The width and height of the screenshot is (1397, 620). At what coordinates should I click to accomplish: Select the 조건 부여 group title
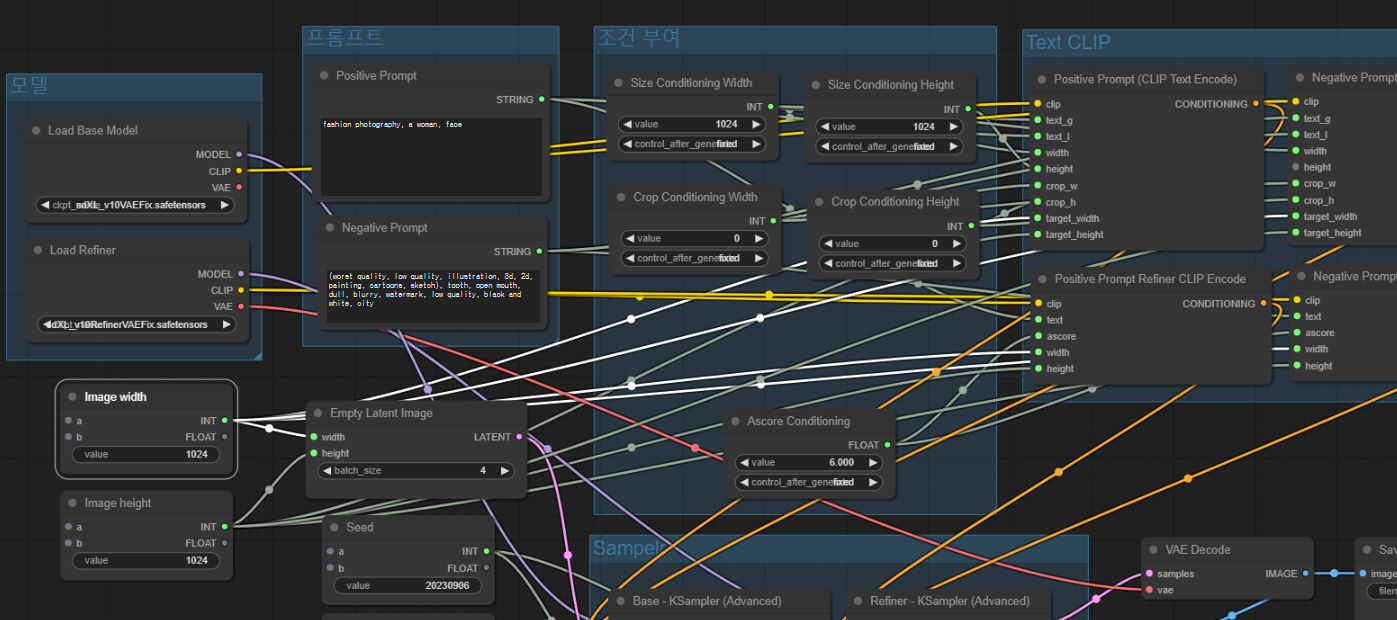[x=638, y=38]
